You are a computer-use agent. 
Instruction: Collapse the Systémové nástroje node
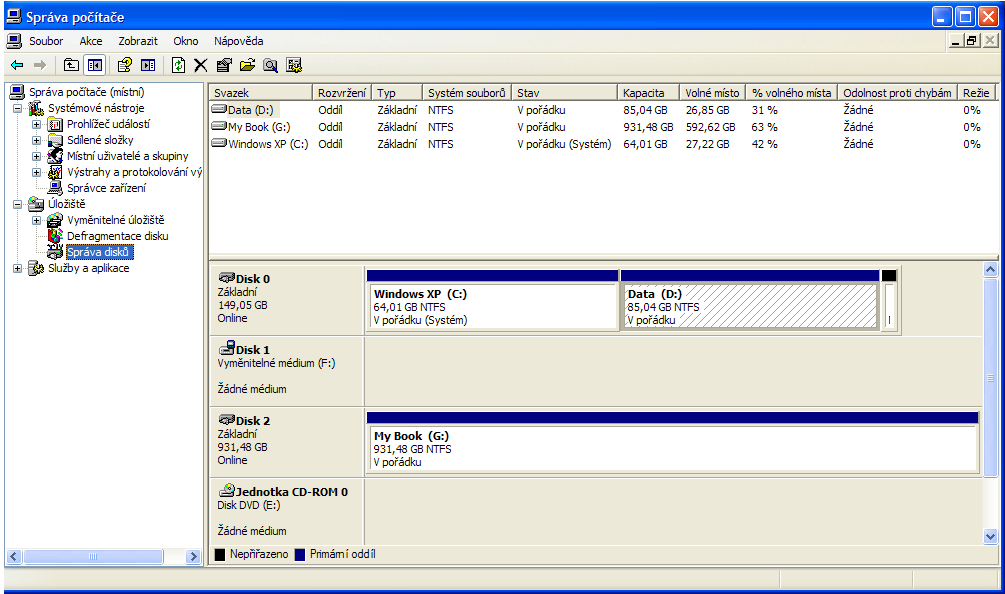[18, 108]
